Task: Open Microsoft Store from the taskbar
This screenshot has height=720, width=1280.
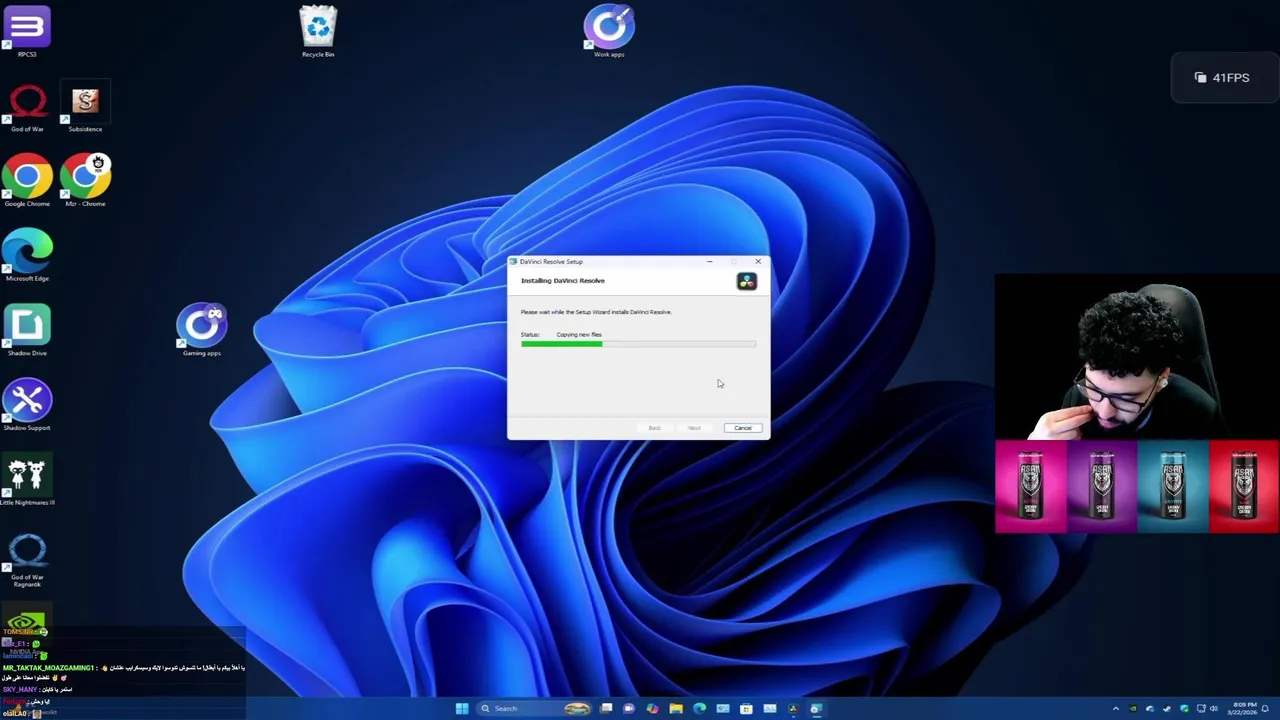Action: tap(746, 708)
